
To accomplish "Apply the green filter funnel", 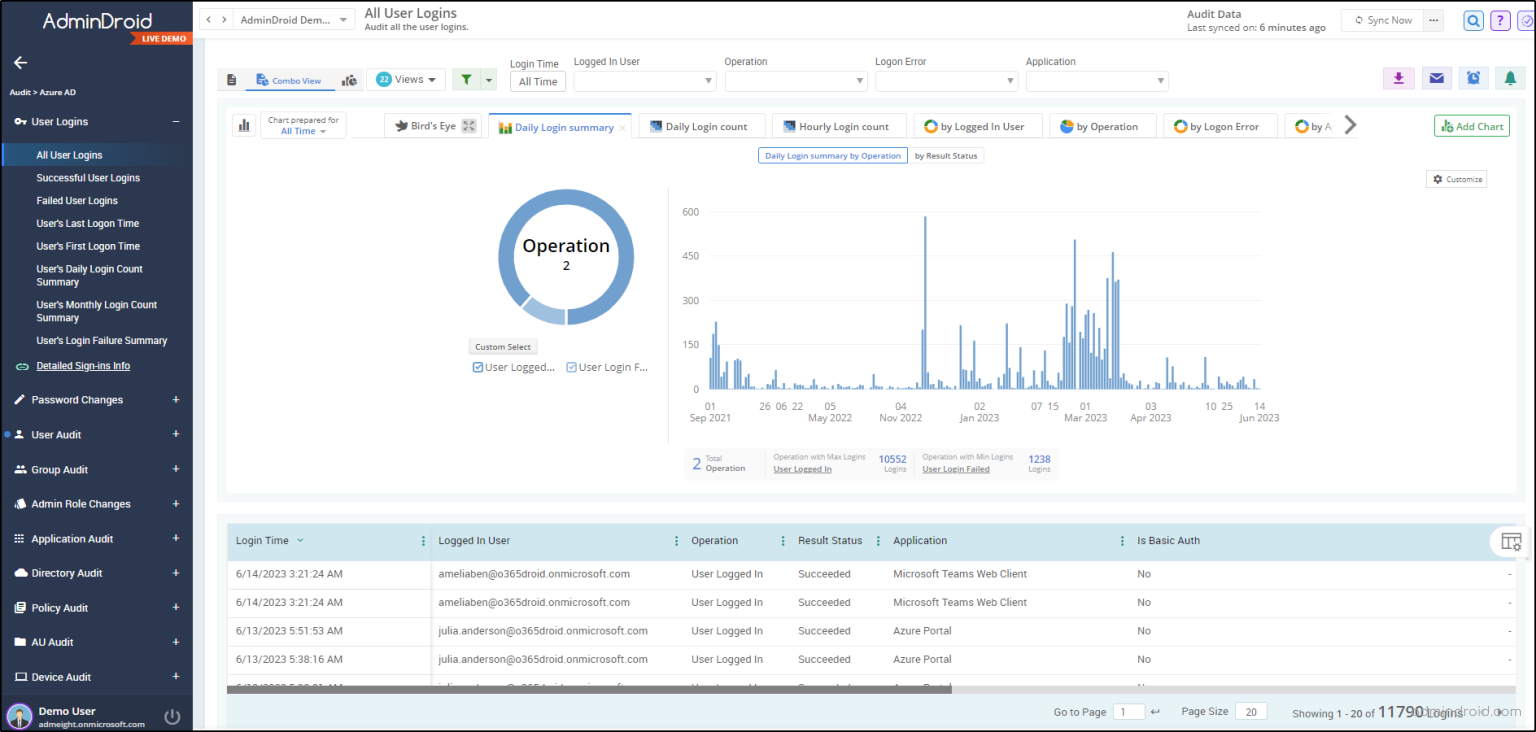I will pyautogui.click(x=465, y=77).
